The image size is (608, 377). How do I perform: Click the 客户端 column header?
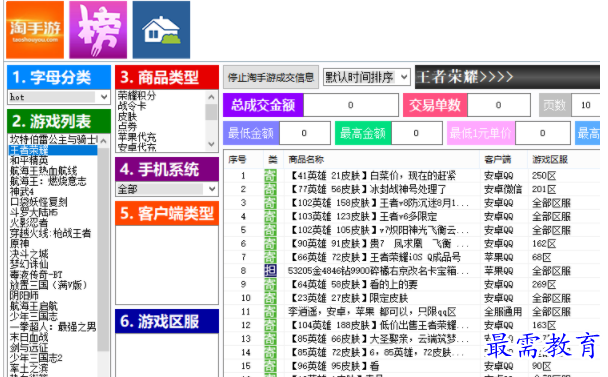498,159
